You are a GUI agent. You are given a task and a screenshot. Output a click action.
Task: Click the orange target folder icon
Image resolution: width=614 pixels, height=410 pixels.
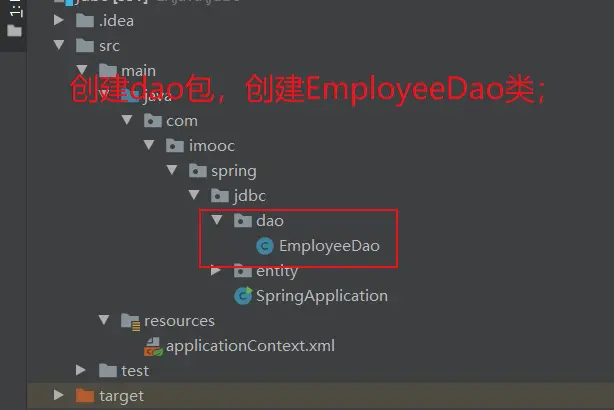click(x=85, y=396)
